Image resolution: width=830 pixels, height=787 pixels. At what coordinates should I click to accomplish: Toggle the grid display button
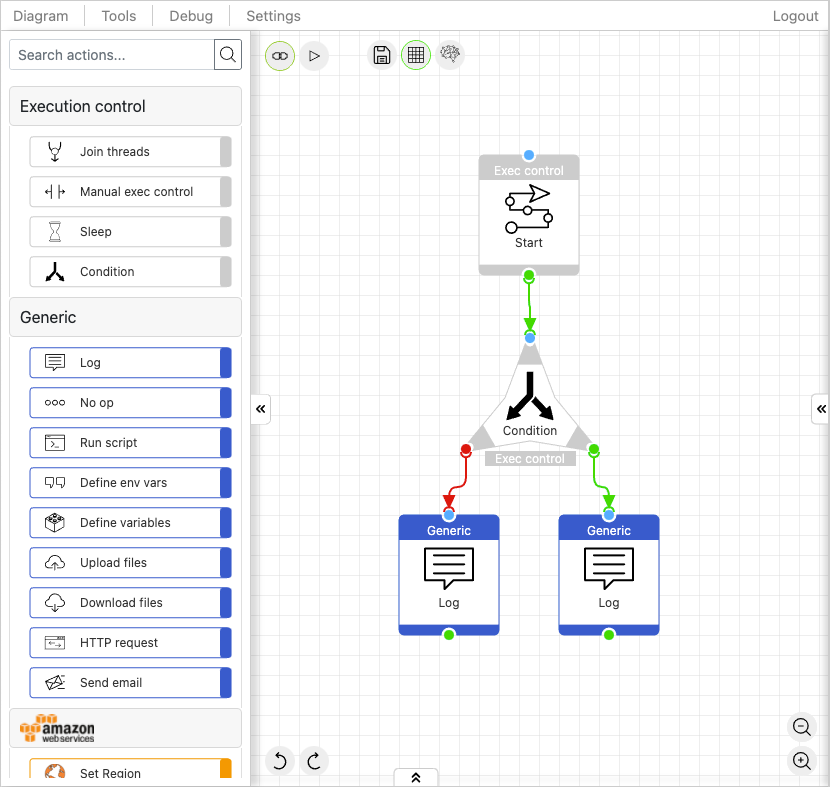416,56
